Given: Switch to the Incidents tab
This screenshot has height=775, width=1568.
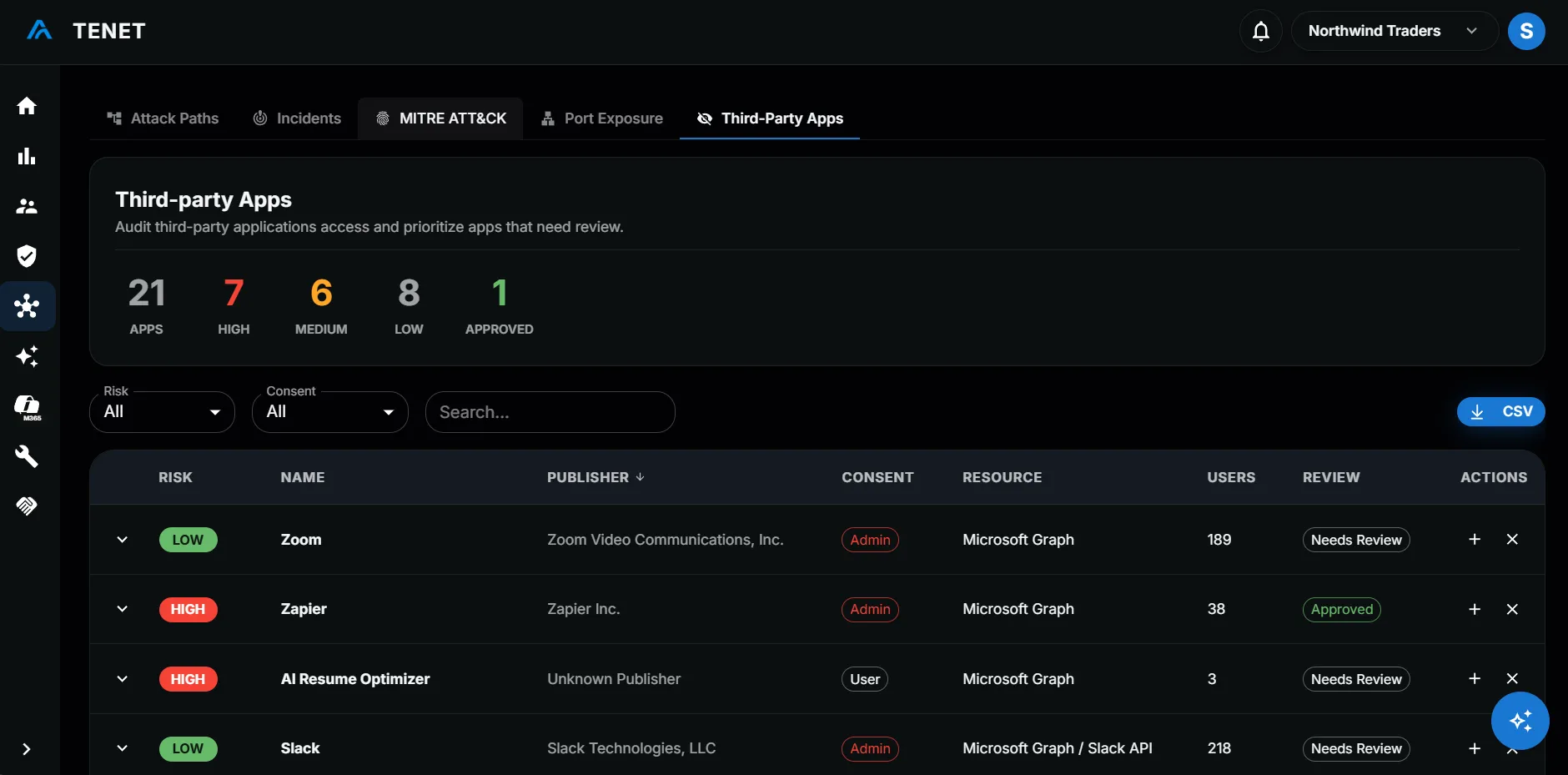Looking at the screenshot, I should (x=297, y=118).
